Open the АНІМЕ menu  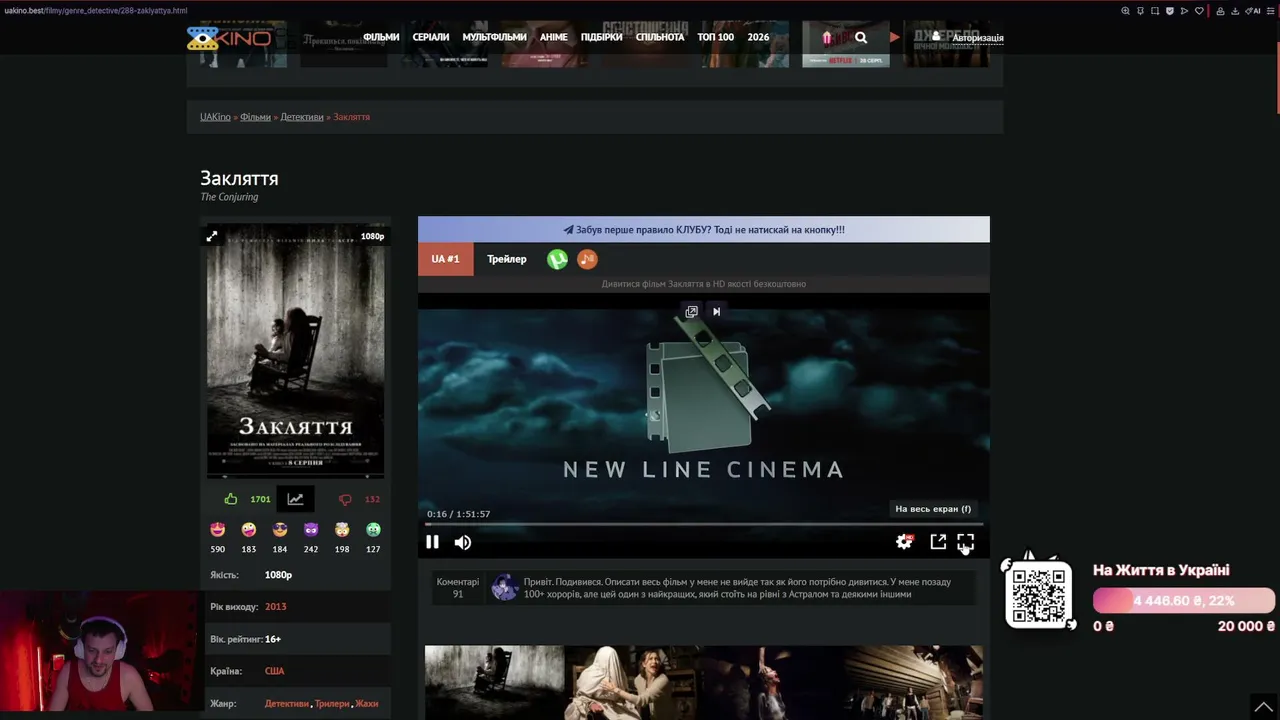(553, 38)
